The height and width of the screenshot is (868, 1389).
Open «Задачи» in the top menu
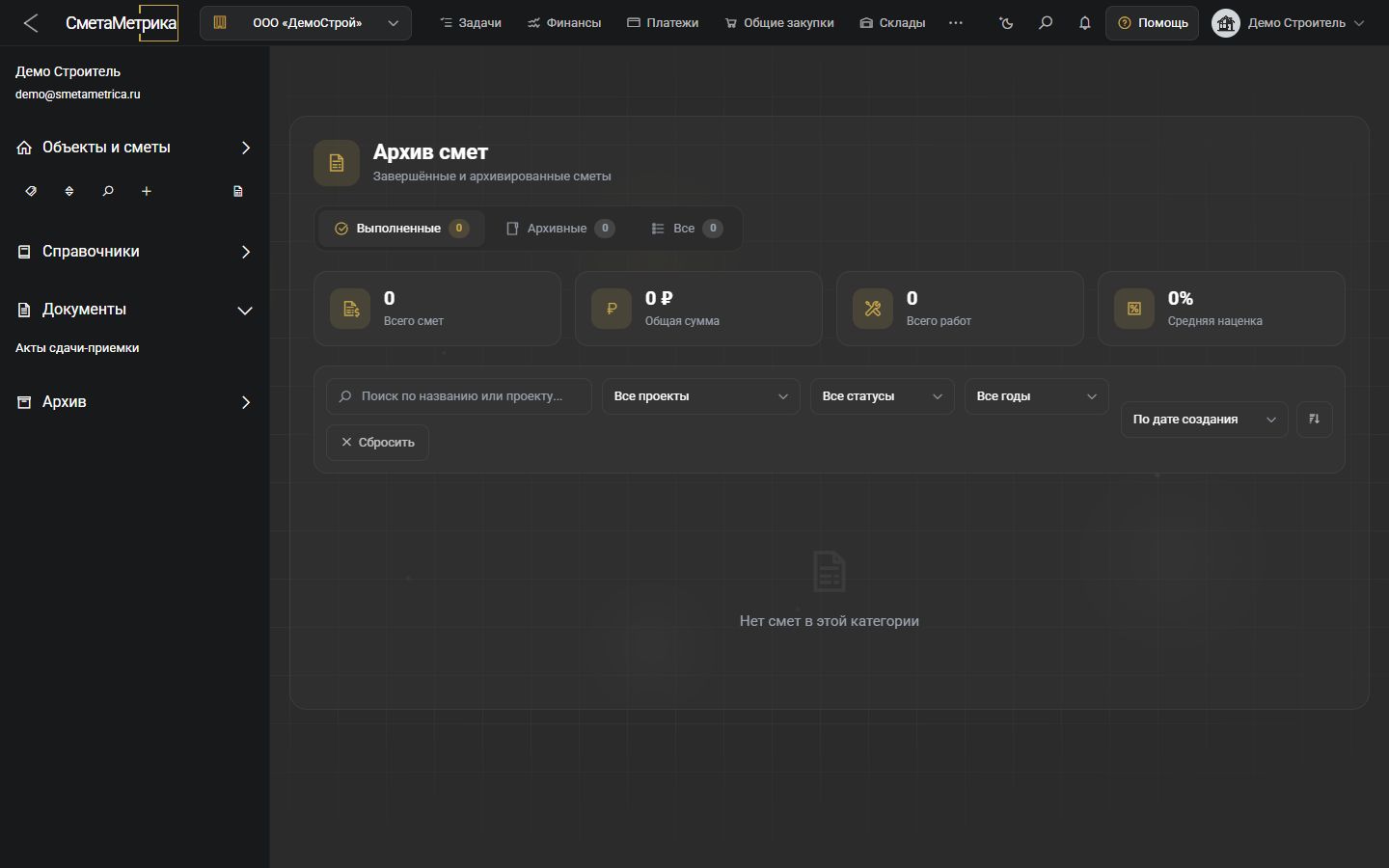click(x=471, y=23)
